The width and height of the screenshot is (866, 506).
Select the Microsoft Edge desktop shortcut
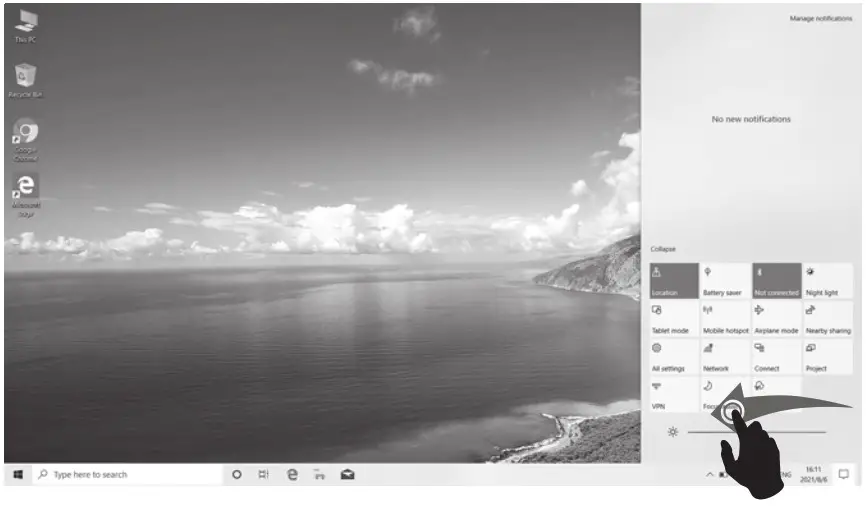pos(25,196)
